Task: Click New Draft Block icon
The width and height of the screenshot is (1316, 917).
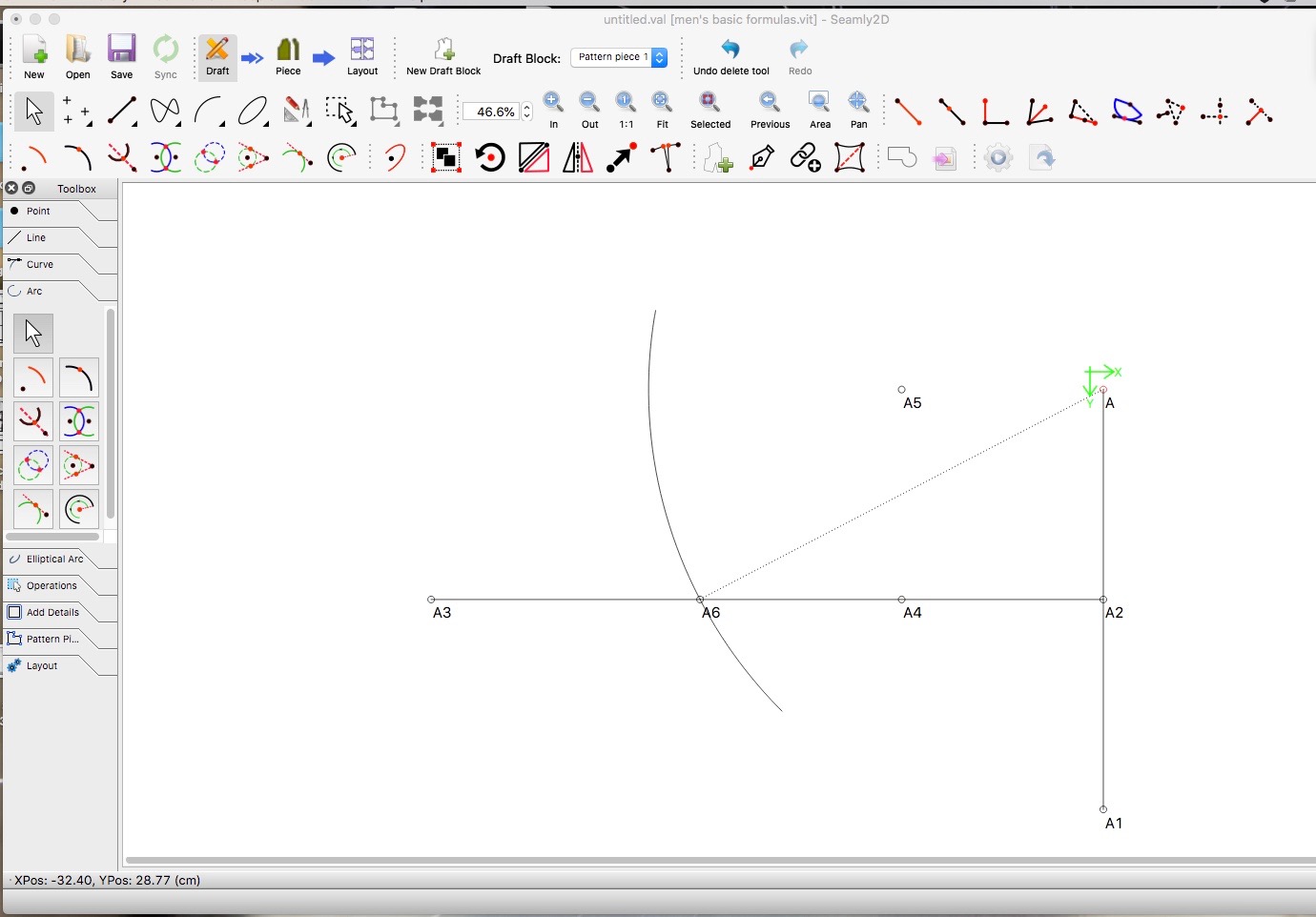Action: (x=443, y=51)
